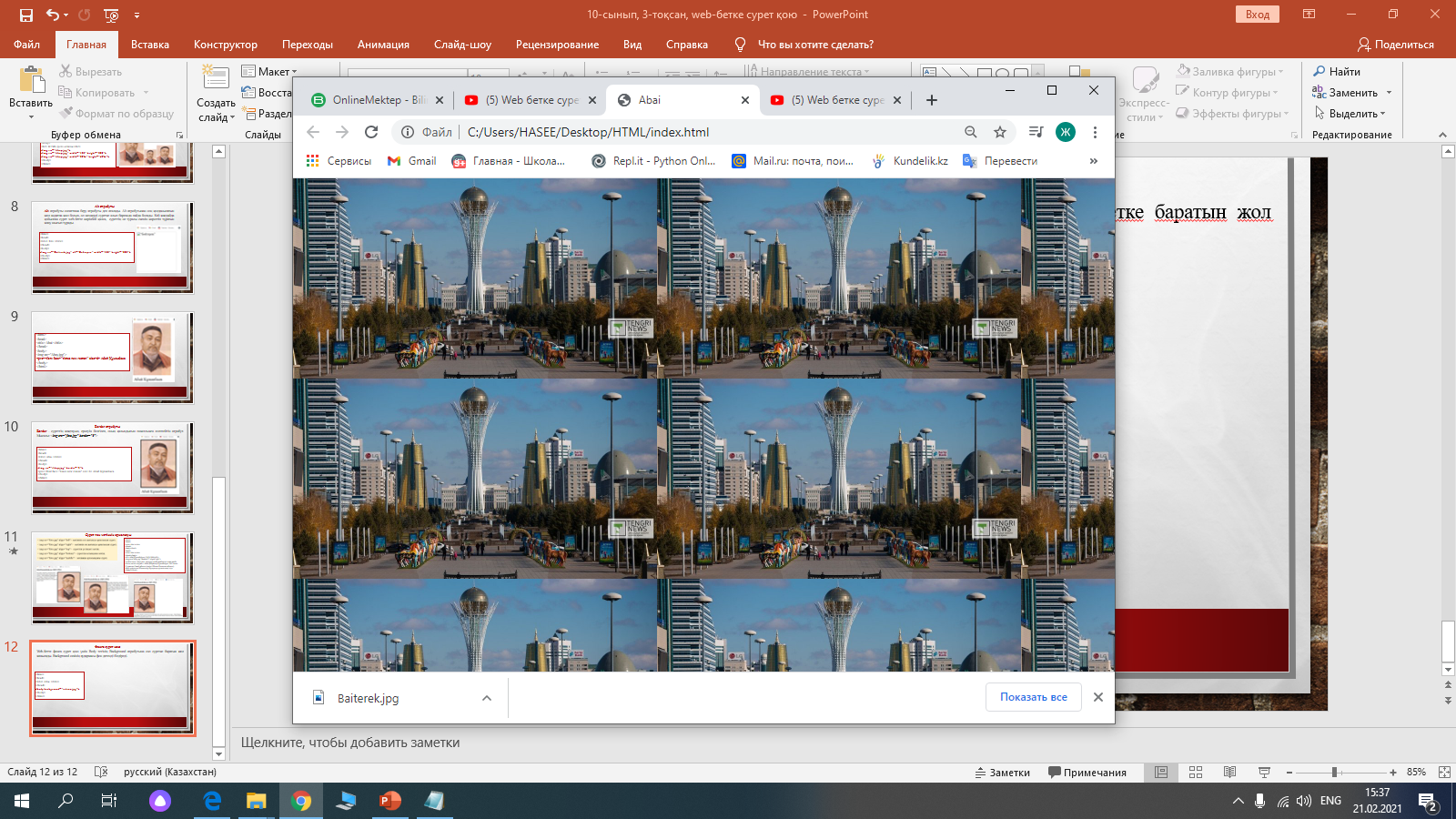The image size is (1456, 819).
Task: Open Chrome's three-dot menu
Action: click(1095, 132)
